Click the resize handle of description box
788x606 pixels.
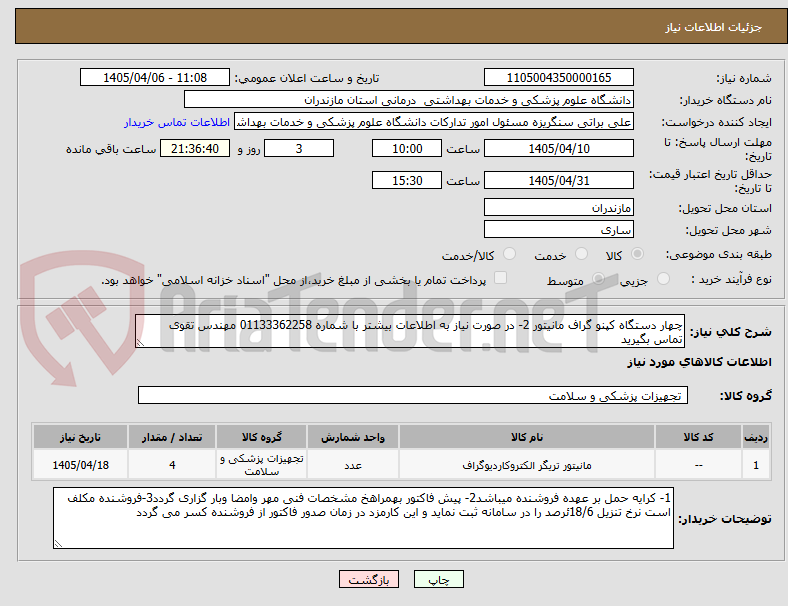(140, 343)
